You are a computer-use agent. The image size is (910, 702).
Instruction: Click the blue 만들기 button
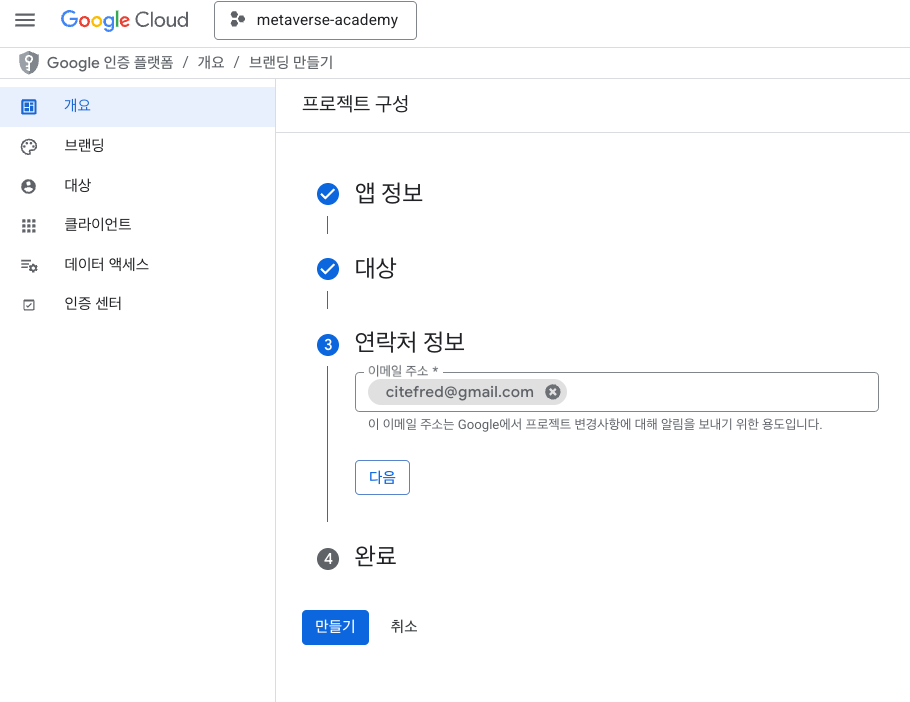tap(335, 627)
